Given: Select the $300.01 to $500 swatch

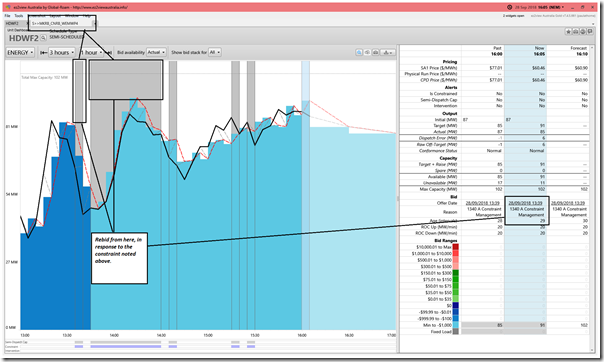Looking at the screenshot, I should [456, 266].
